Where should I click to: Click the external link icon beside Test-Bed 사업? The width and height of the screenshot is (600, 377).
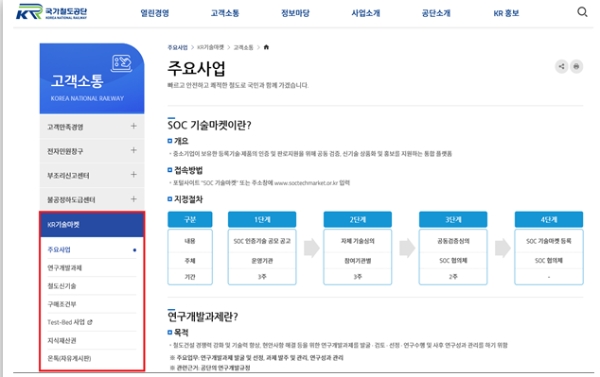tap(90, 322)
